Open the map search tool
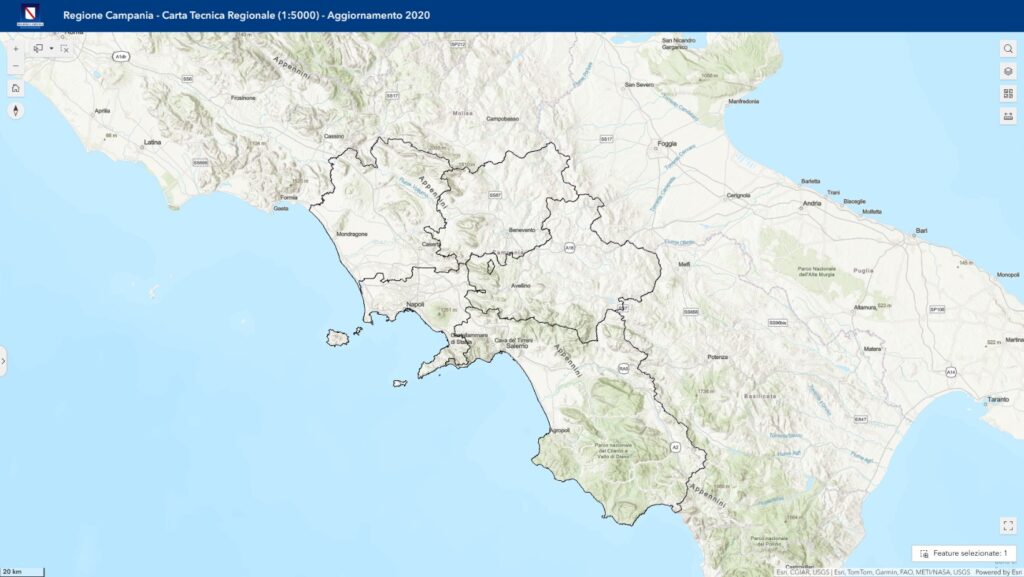Viewport: 1024px width, 577px height. pyautogui.click(x=1008, y=49)
